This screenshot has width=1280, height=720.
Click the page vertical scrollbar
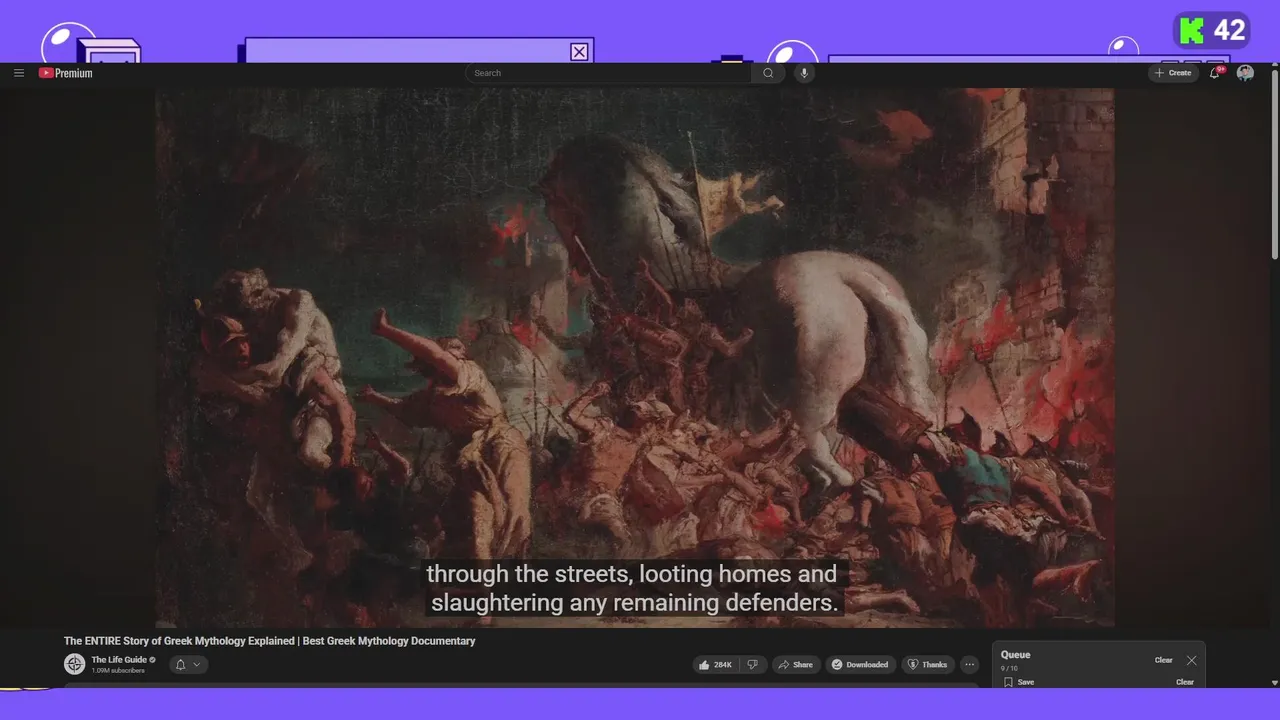point(1274,165)
